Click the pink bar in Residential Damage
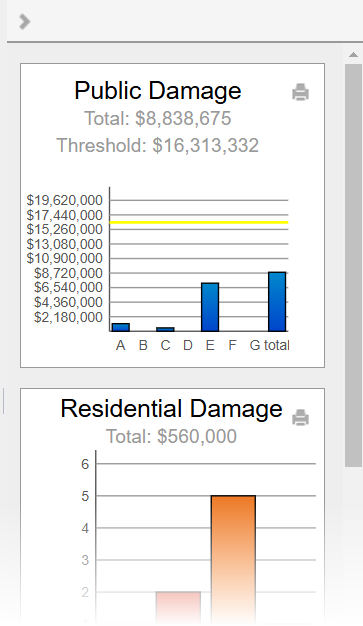 point(178,608)
